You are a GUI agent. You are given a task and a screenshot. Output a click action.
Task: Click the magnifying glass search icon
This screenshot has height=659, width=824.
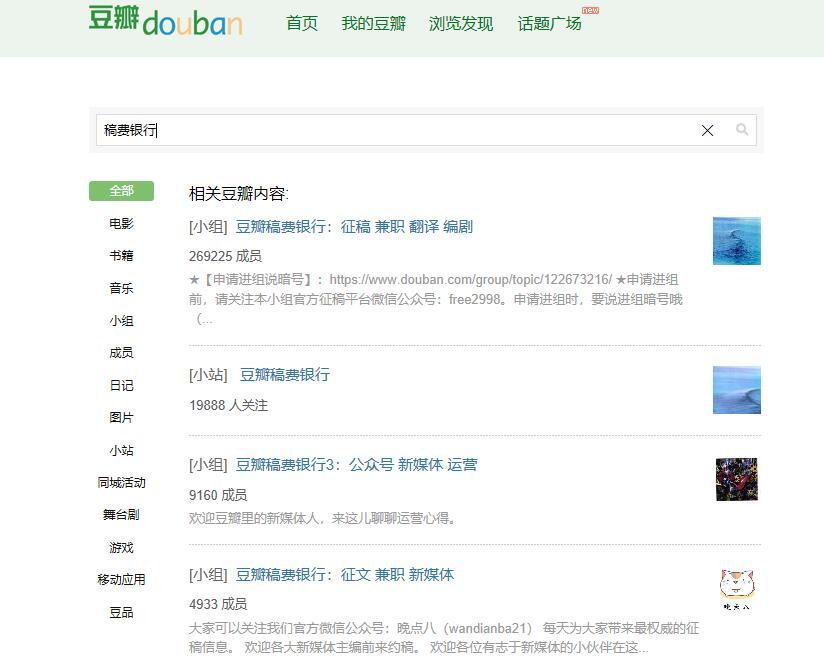[742, 130]
